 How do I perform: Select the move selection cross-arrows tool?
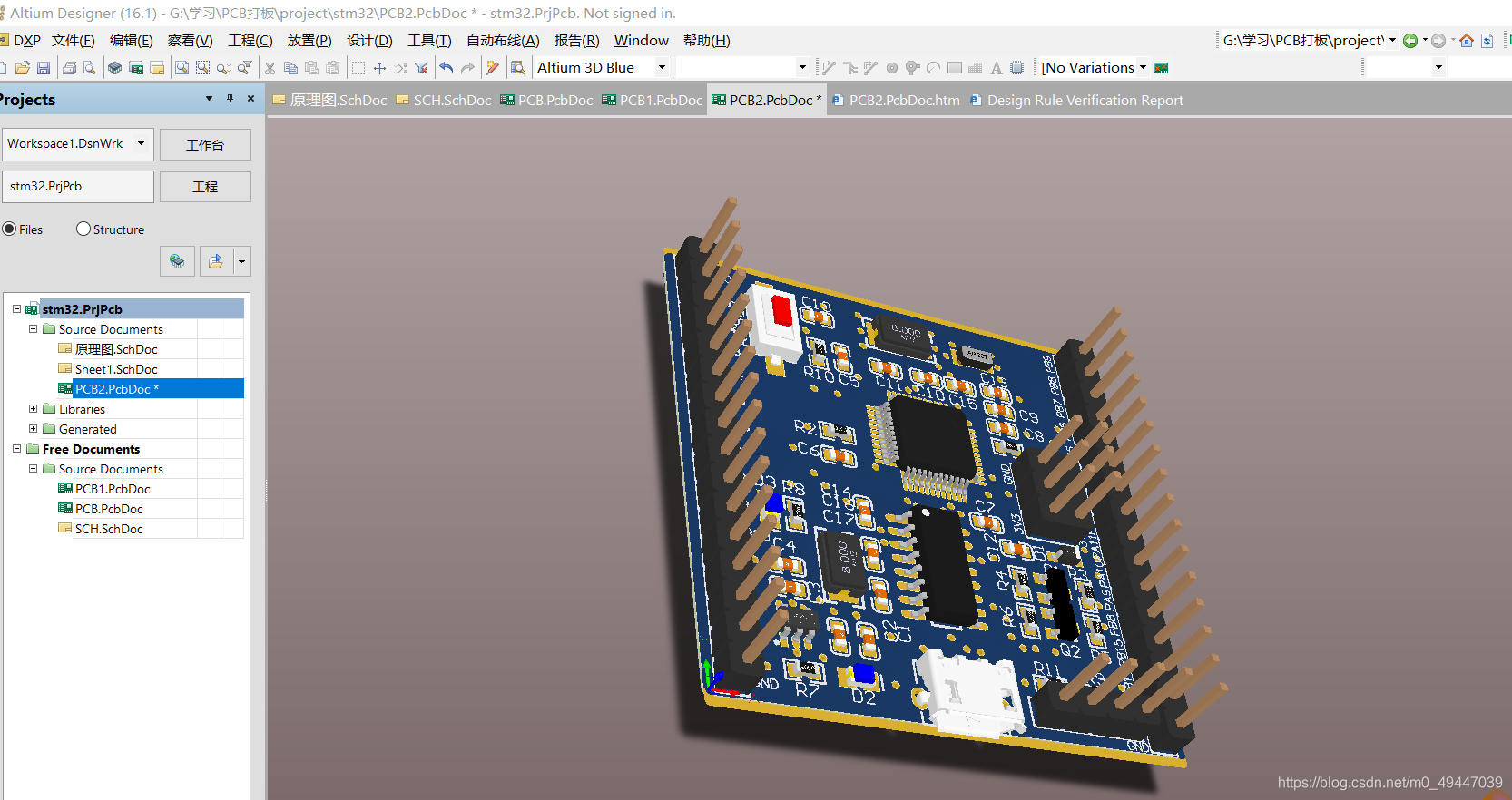click(x=379, y=68)
